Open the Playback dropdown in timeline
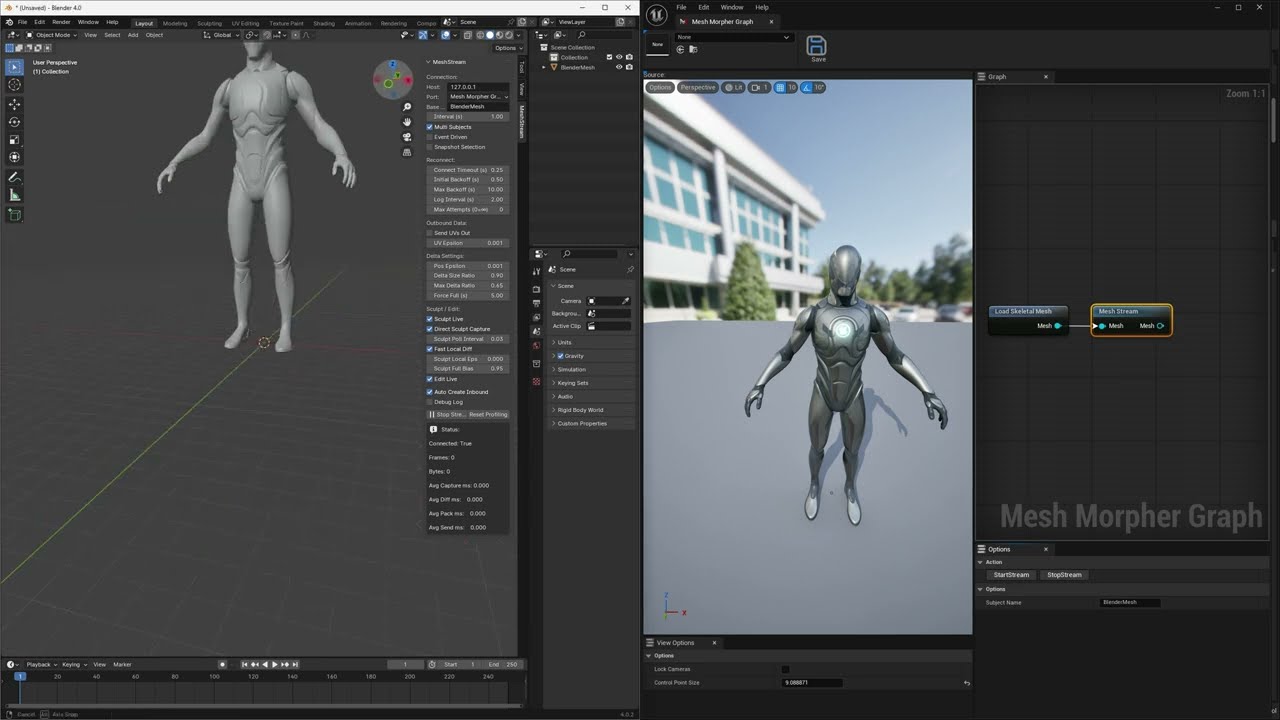 (40, 664)
